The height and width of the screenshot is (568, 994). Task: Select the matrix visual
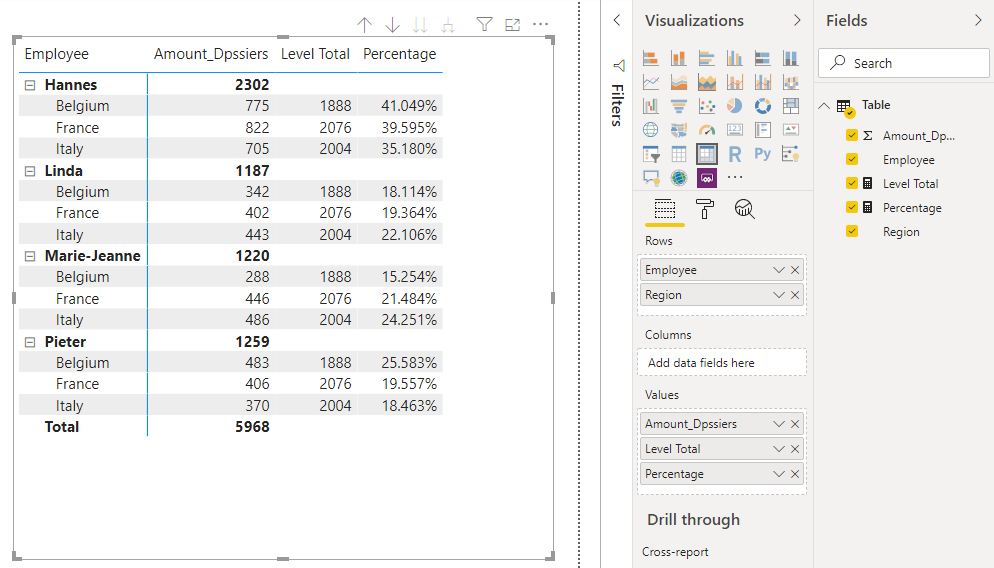pos(707,154)
